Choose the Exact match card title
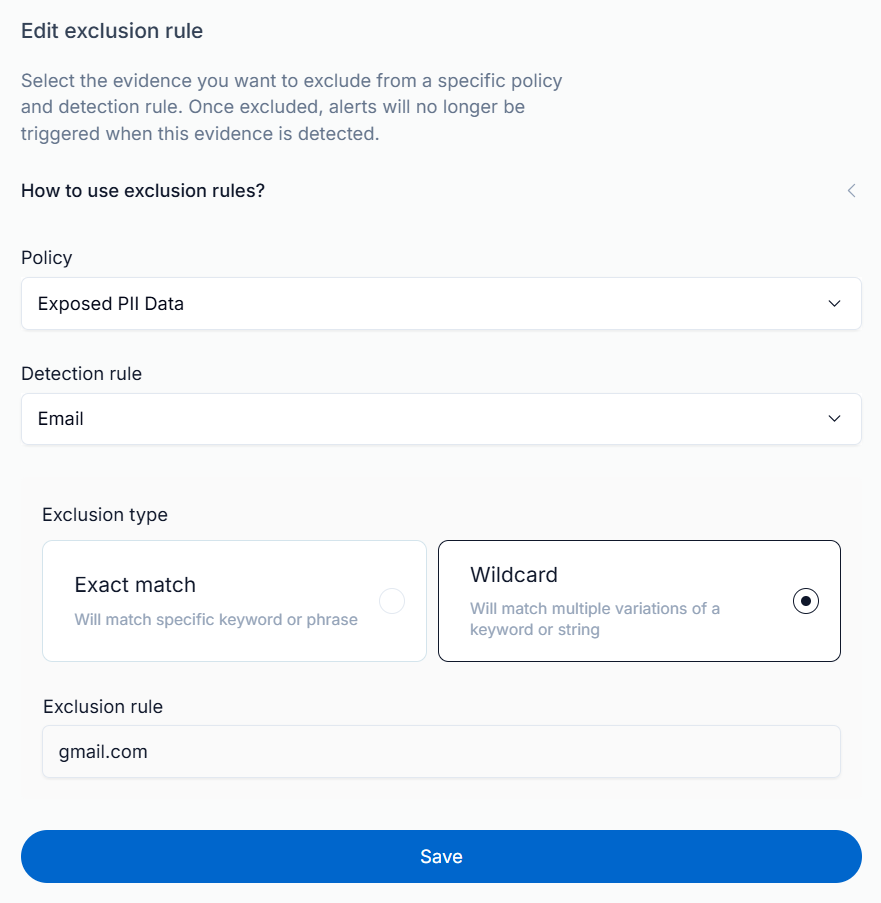Screen dimensions: 881x903 click(x=135, y=585)
